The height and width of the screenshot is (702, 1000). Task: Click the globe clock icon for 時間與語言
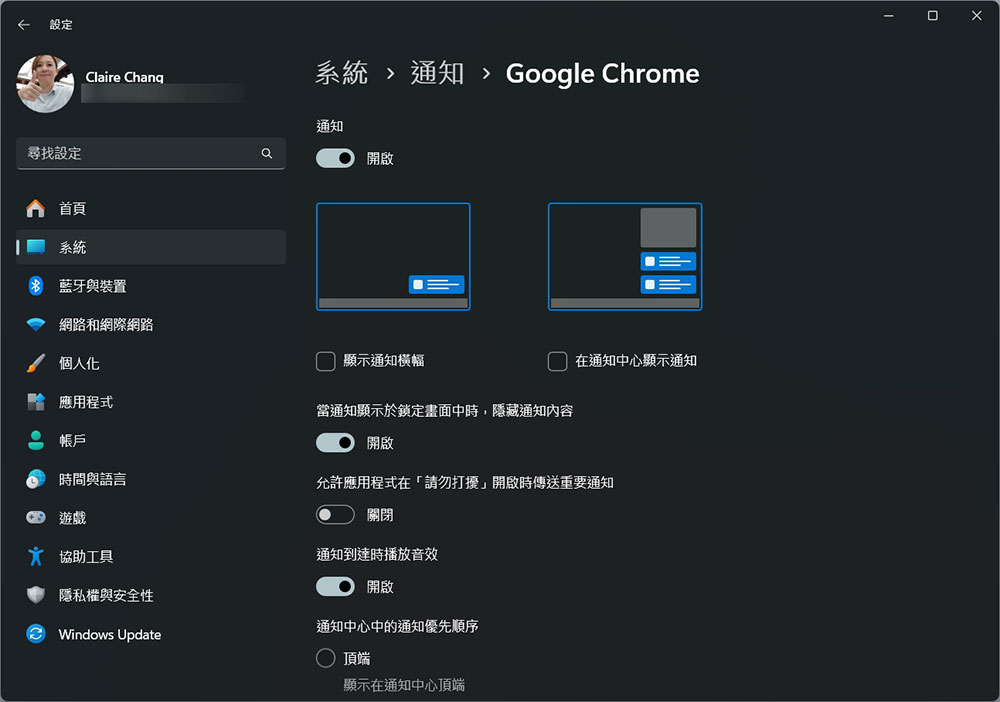[x=36, y=479]
